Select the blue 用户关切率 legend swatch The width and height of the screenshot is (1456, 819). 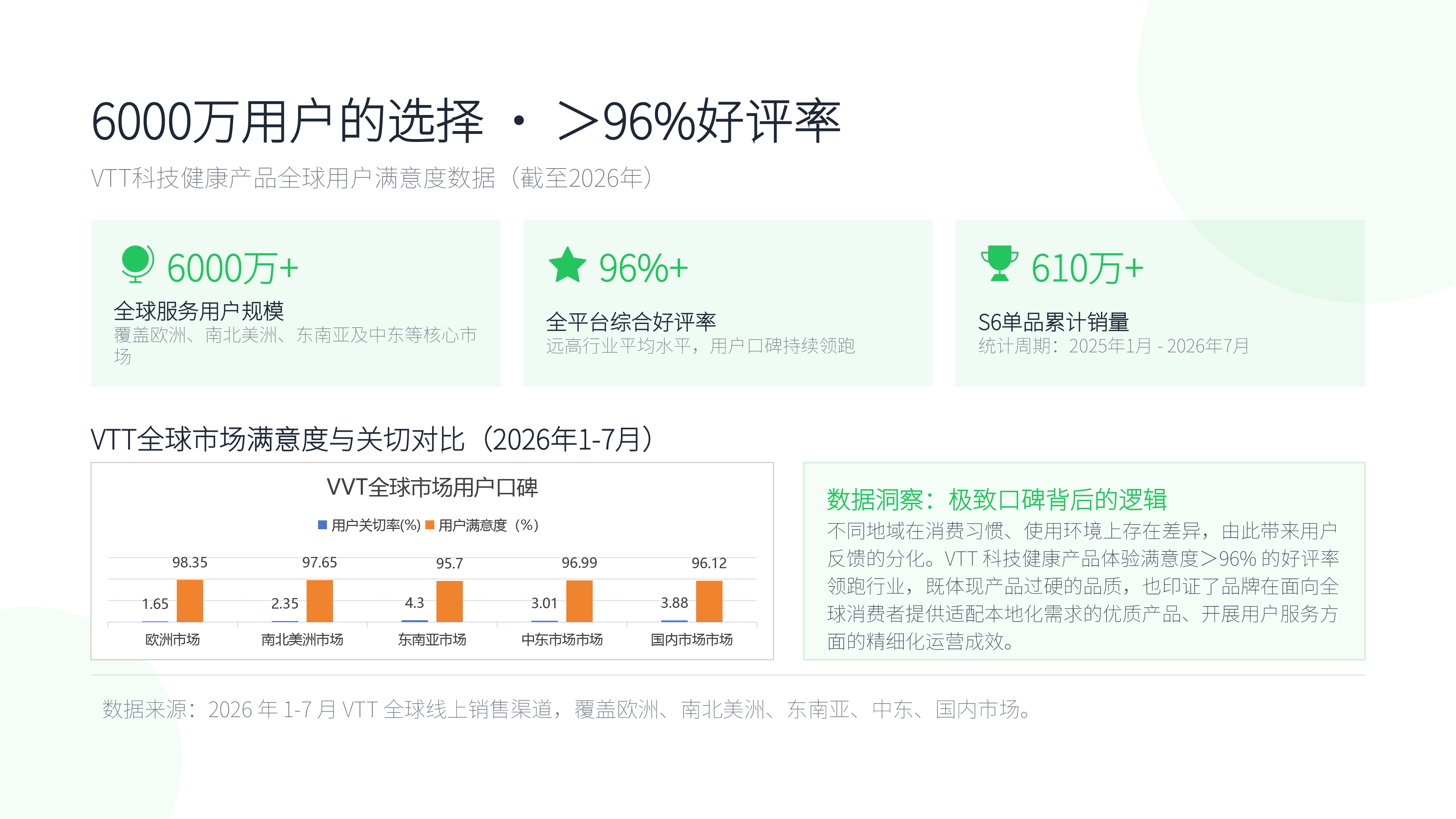[x=323, y=525]
